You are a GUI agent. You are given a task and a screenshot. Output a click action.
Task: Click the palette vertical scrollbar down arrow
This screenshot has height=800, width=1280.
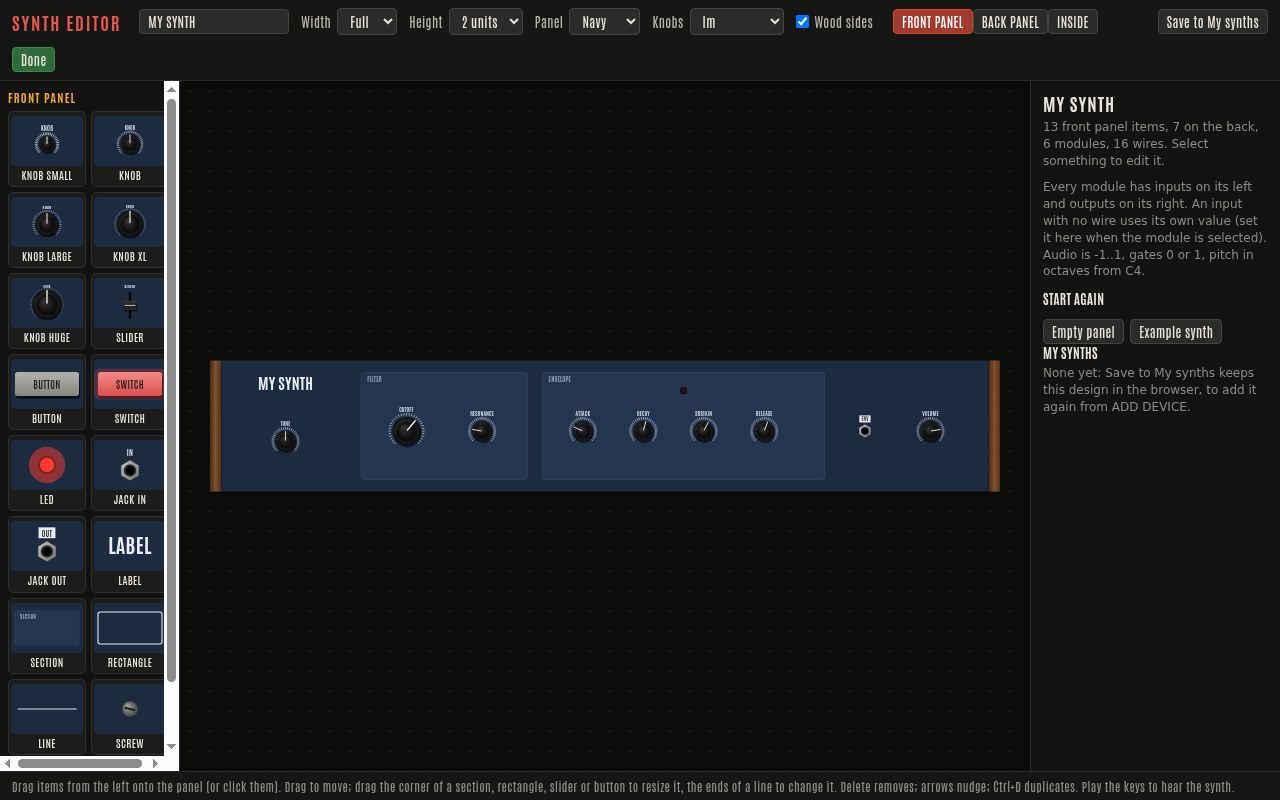[x=171, y=746]
